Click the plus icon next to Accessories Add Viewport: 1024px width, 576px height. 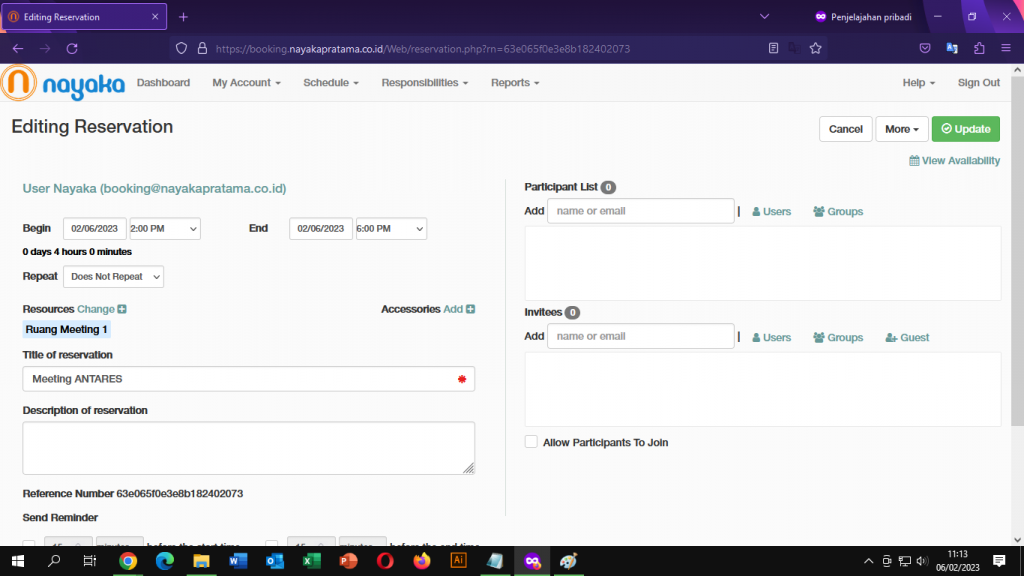(470, 310)
